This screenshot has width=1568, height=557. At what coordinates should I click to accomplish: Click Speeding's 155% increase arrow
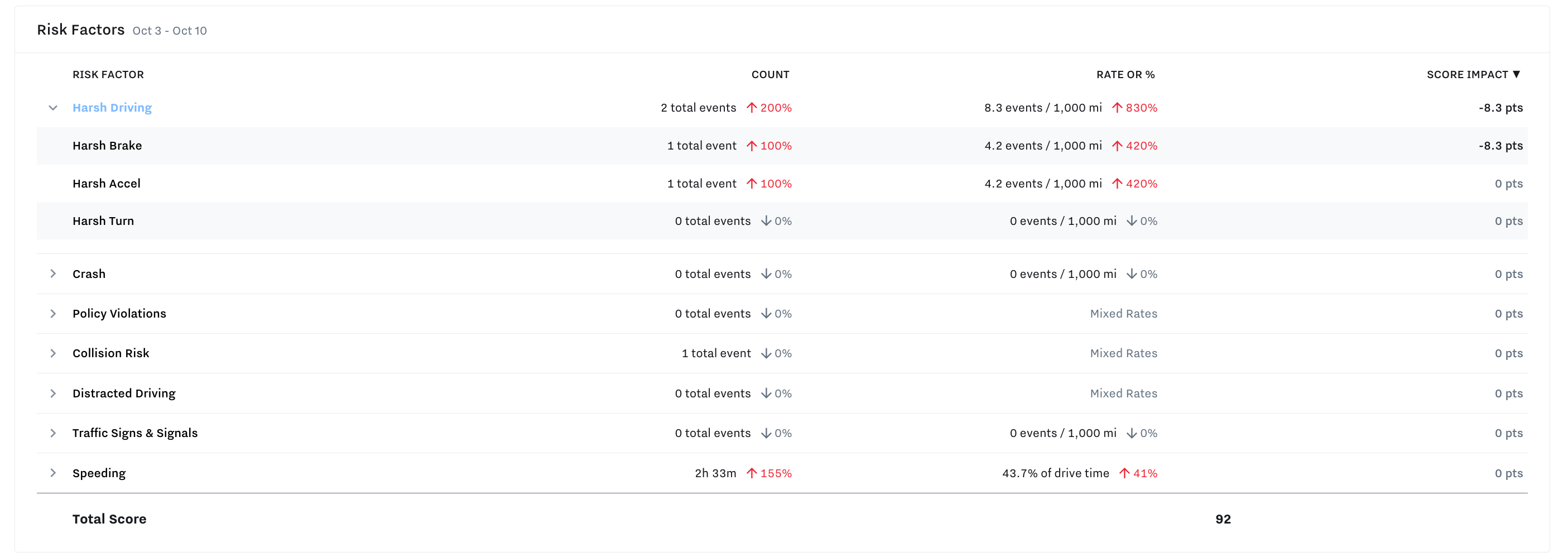[x=752, y=473]
